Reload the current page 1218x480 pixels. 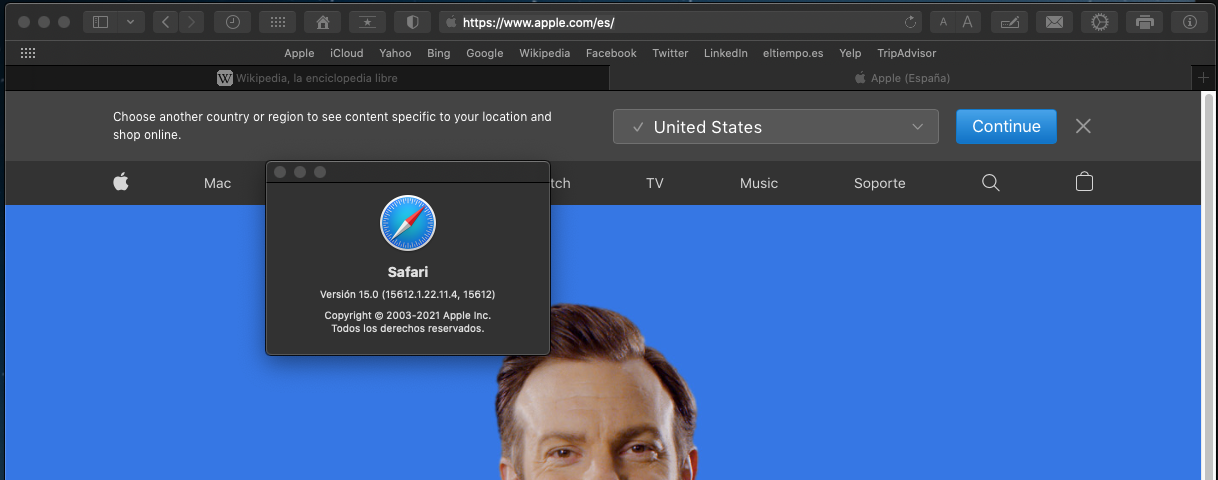910,22
